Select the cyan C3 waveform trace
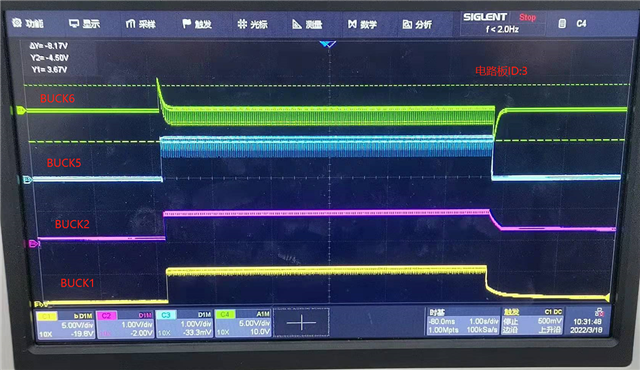 (x=327, y=147)
